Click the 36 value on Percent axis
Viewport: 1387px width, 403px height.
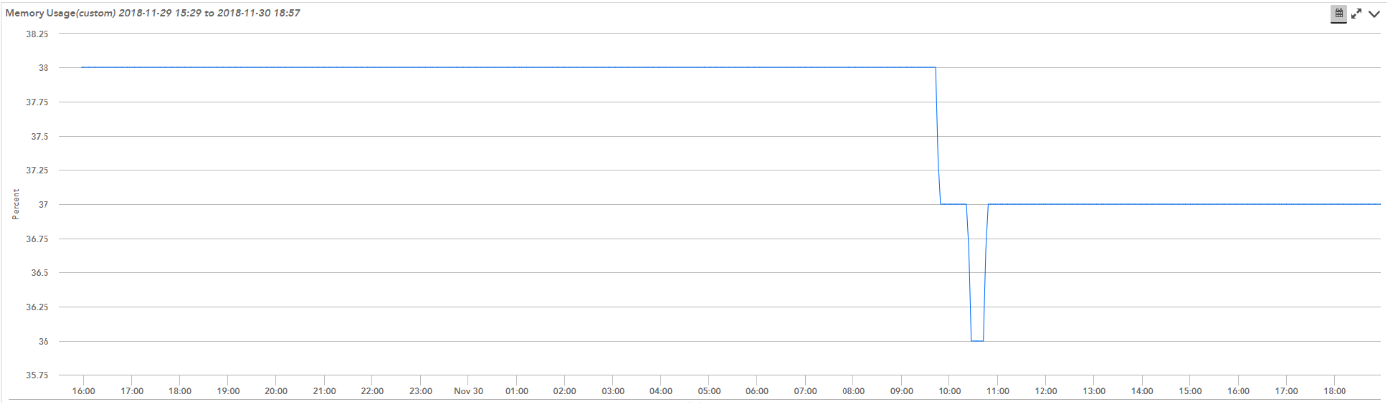[43, 341]
